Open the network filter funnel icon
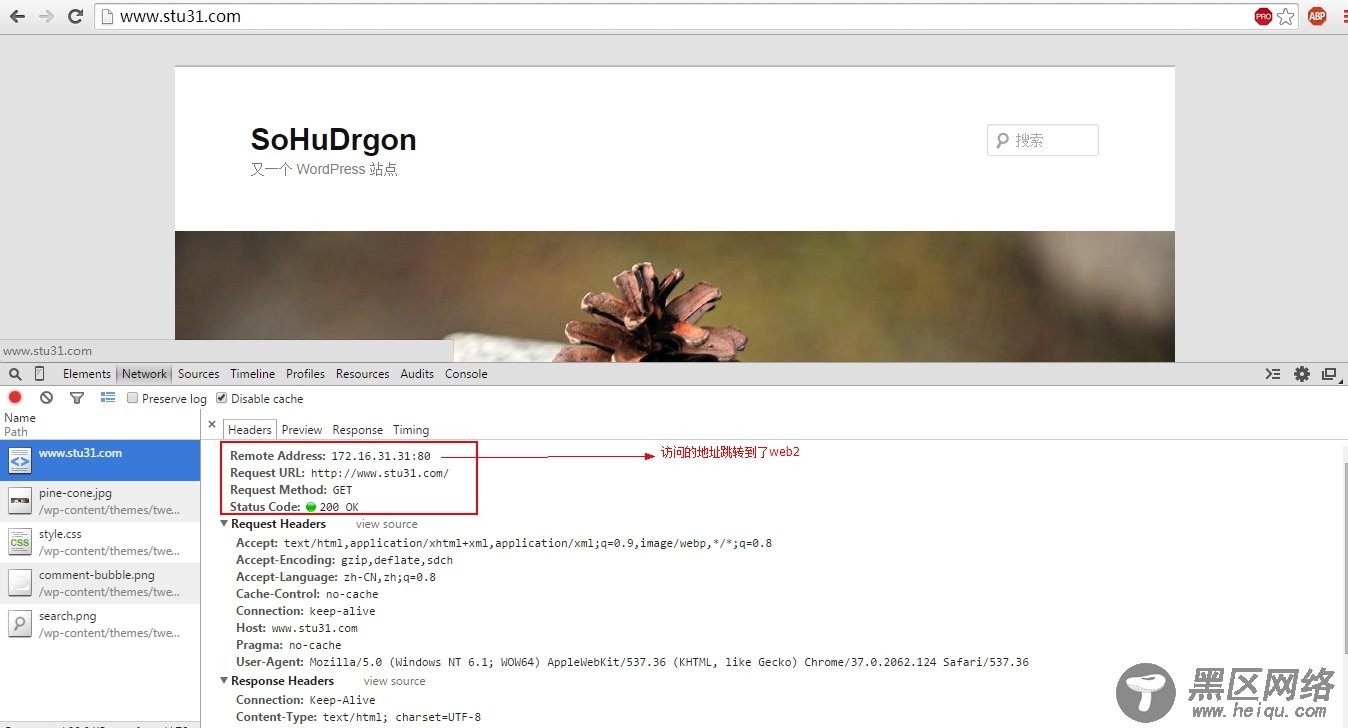This screenshot has width=1348, height=728. [x=77, y=398]
